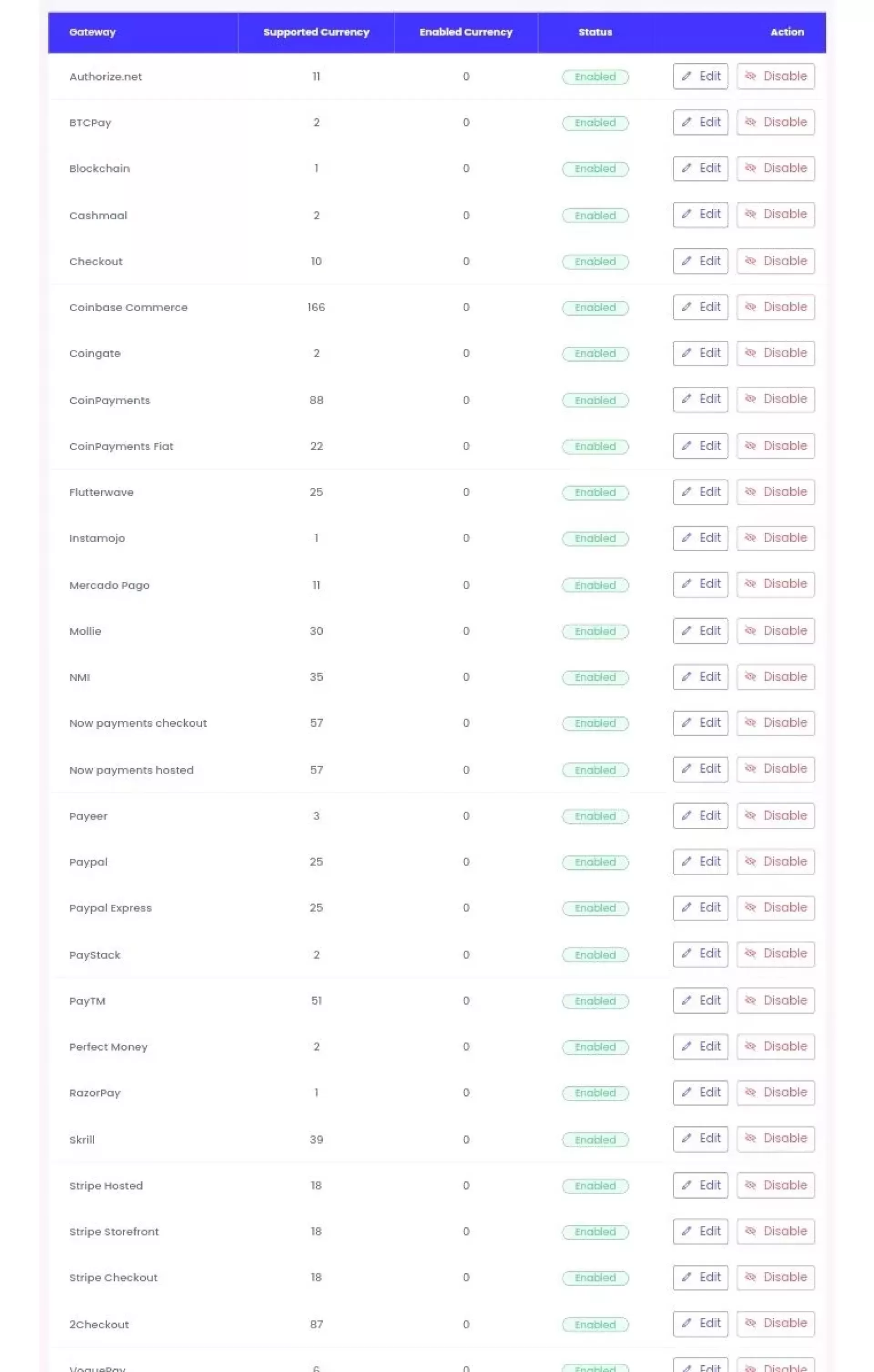The width and height of the screenshot is (874, 1372).
Task: Click crossed-eye icon in Paypal row
Action: [x=750, y=861]
